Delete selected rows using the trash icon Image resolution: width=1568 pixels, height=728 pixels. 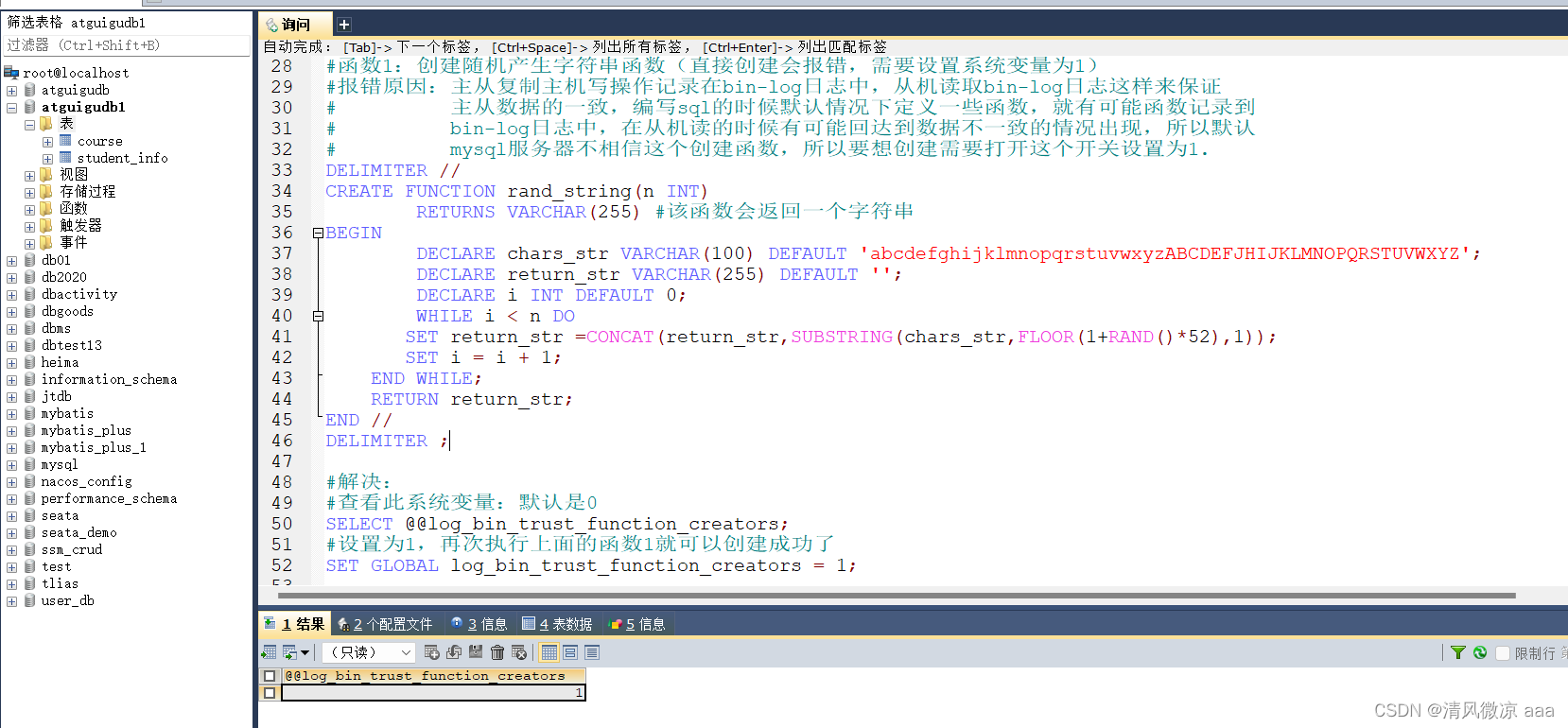coord(497,652)
